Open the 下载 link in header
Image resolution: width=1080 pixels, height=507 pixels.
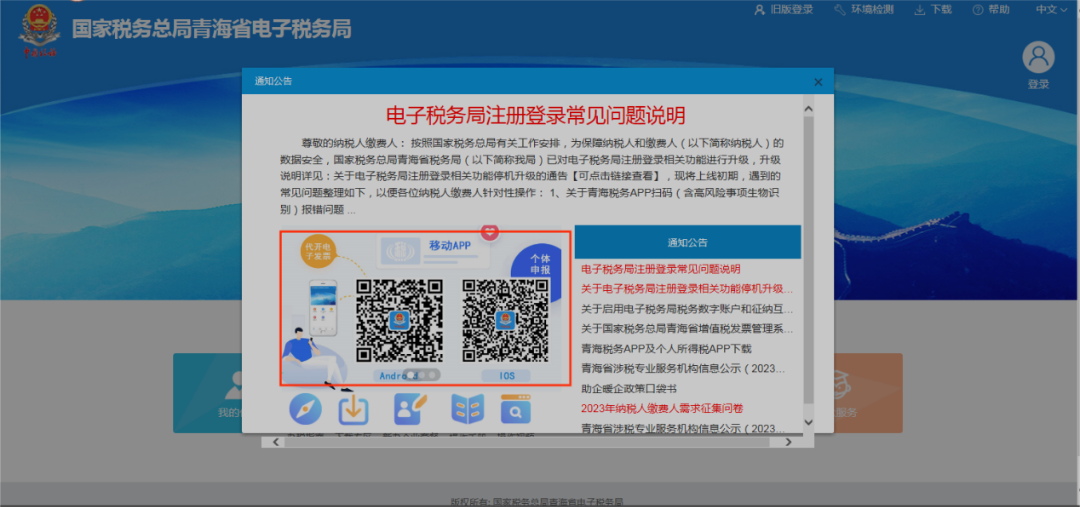click(941, 10)
